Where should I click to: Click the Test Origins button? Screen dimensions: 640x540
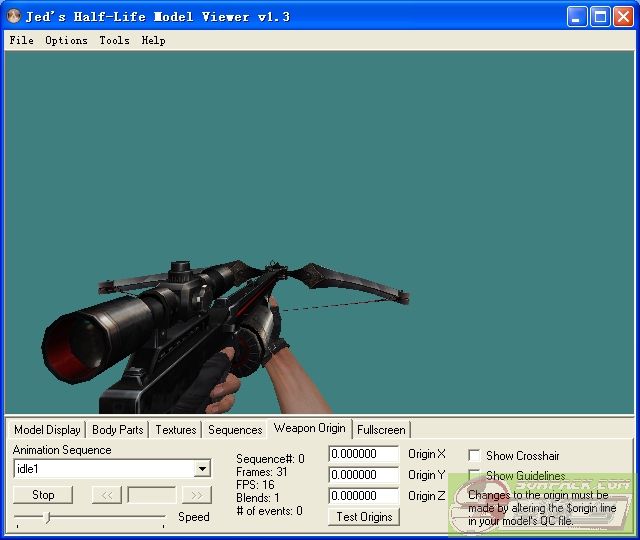[x=364, y=517]
